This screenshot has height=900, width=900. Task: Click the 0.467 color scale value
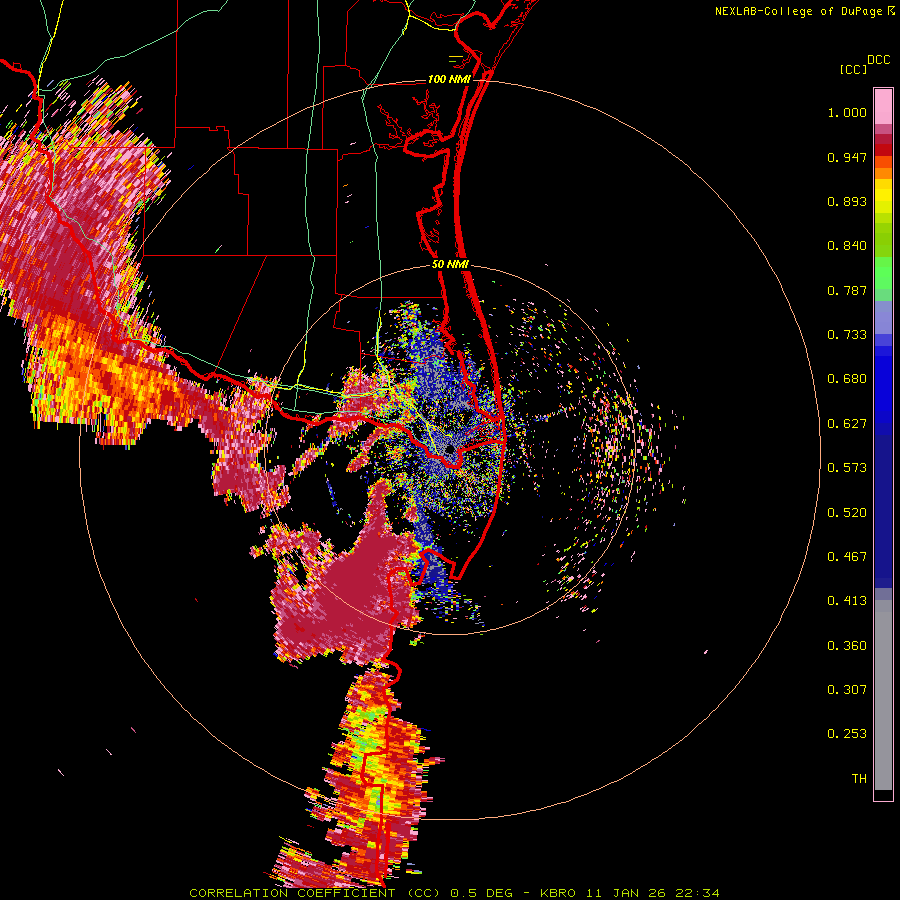(847, 557)
